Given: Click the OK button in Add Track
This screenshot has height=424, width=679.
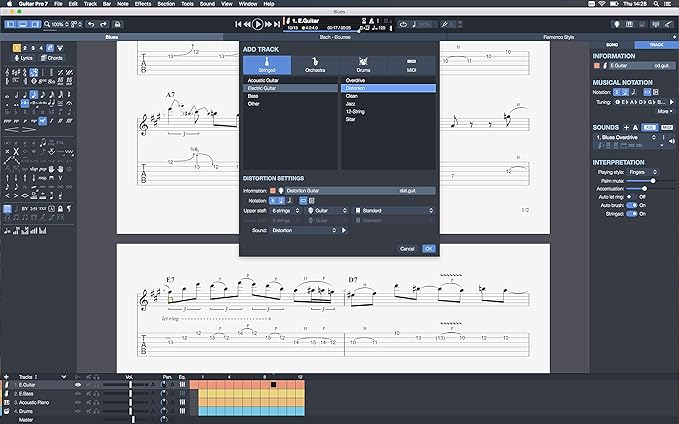Looking at the screenshot, I should click(428, 248).
